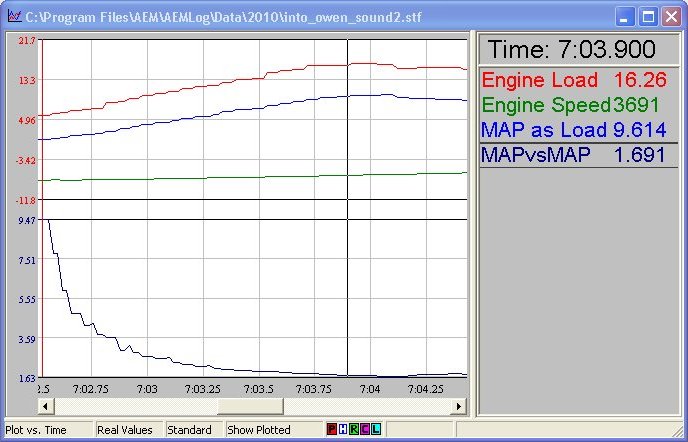
Task: Click the 7:04 time axis label
Action: (370, 389)
